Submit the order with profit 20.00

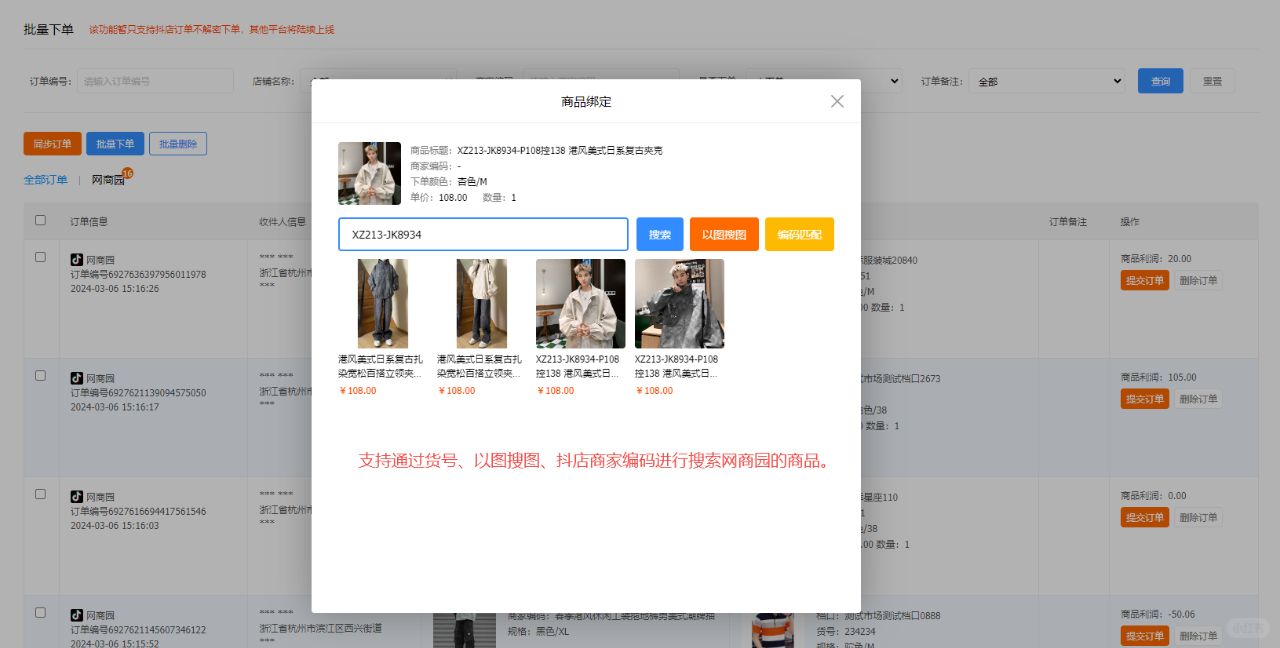1144,281
